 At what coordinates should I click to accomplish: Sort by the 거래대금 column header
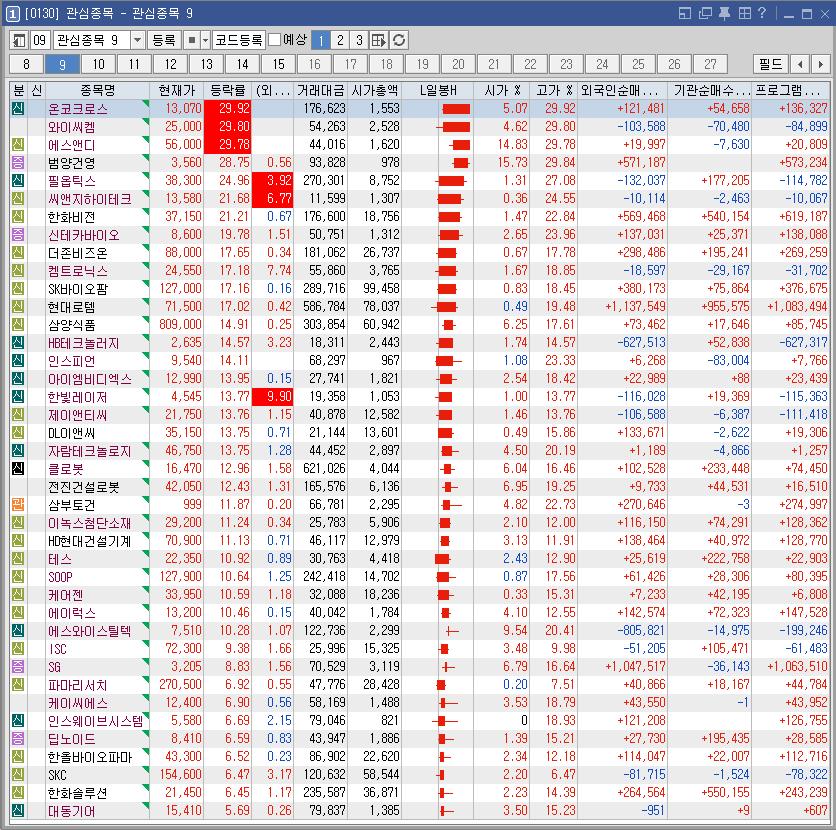click(x=320, y=90)
